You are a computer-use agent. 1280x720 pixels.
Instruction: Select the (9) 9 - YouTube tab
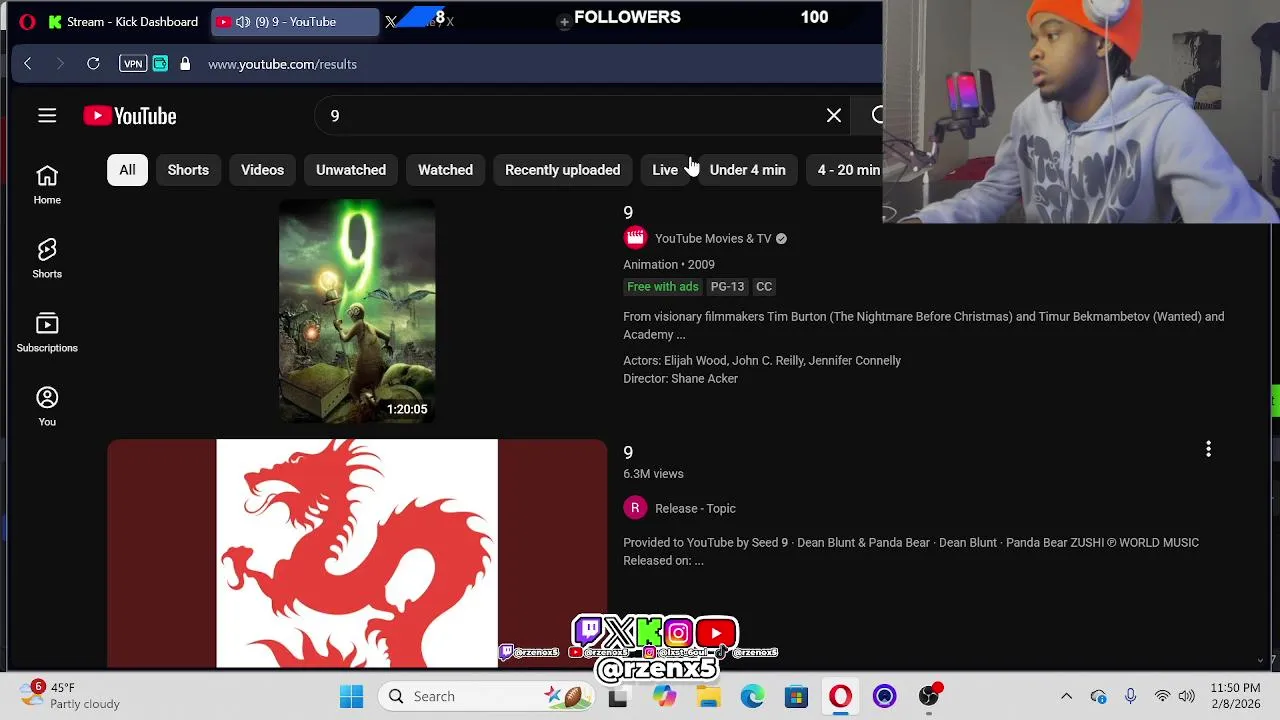[x=296, y=21]
